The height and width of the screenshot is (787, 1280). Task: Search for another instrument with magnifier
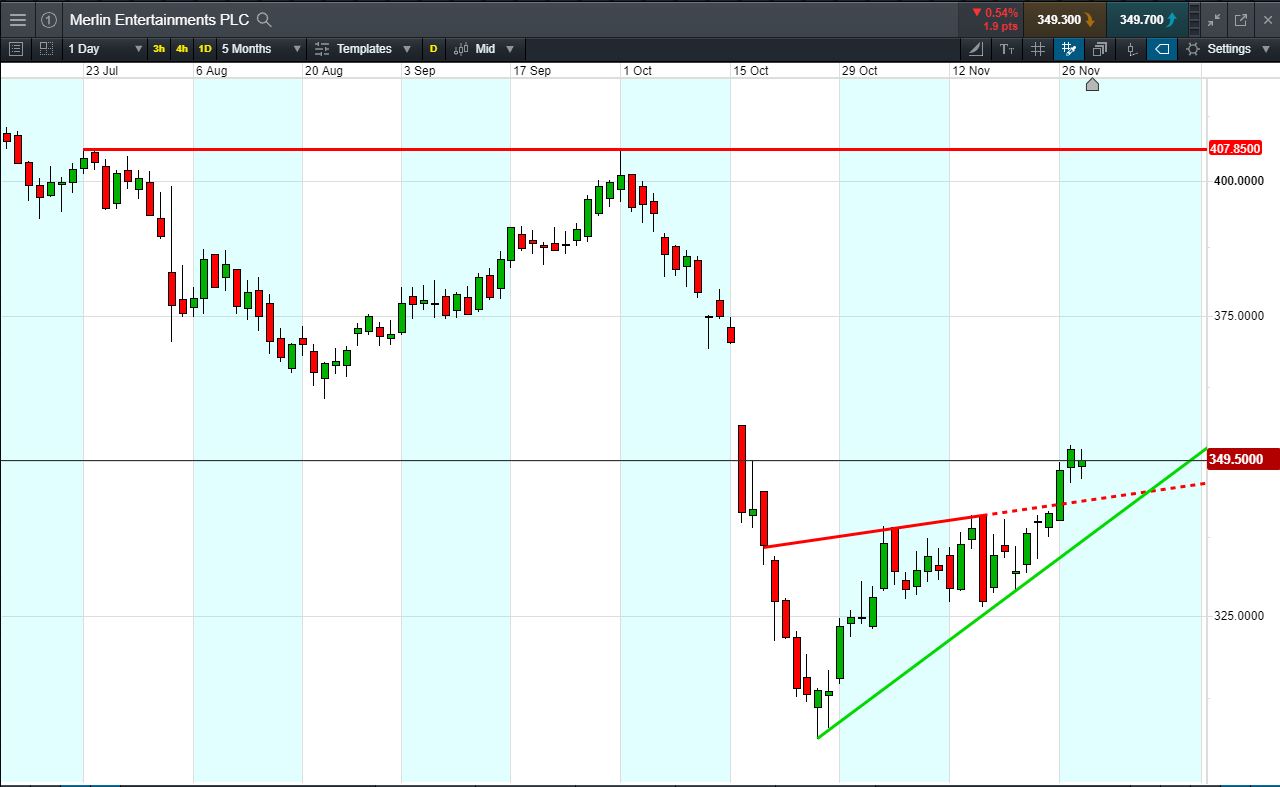[264, 19]
